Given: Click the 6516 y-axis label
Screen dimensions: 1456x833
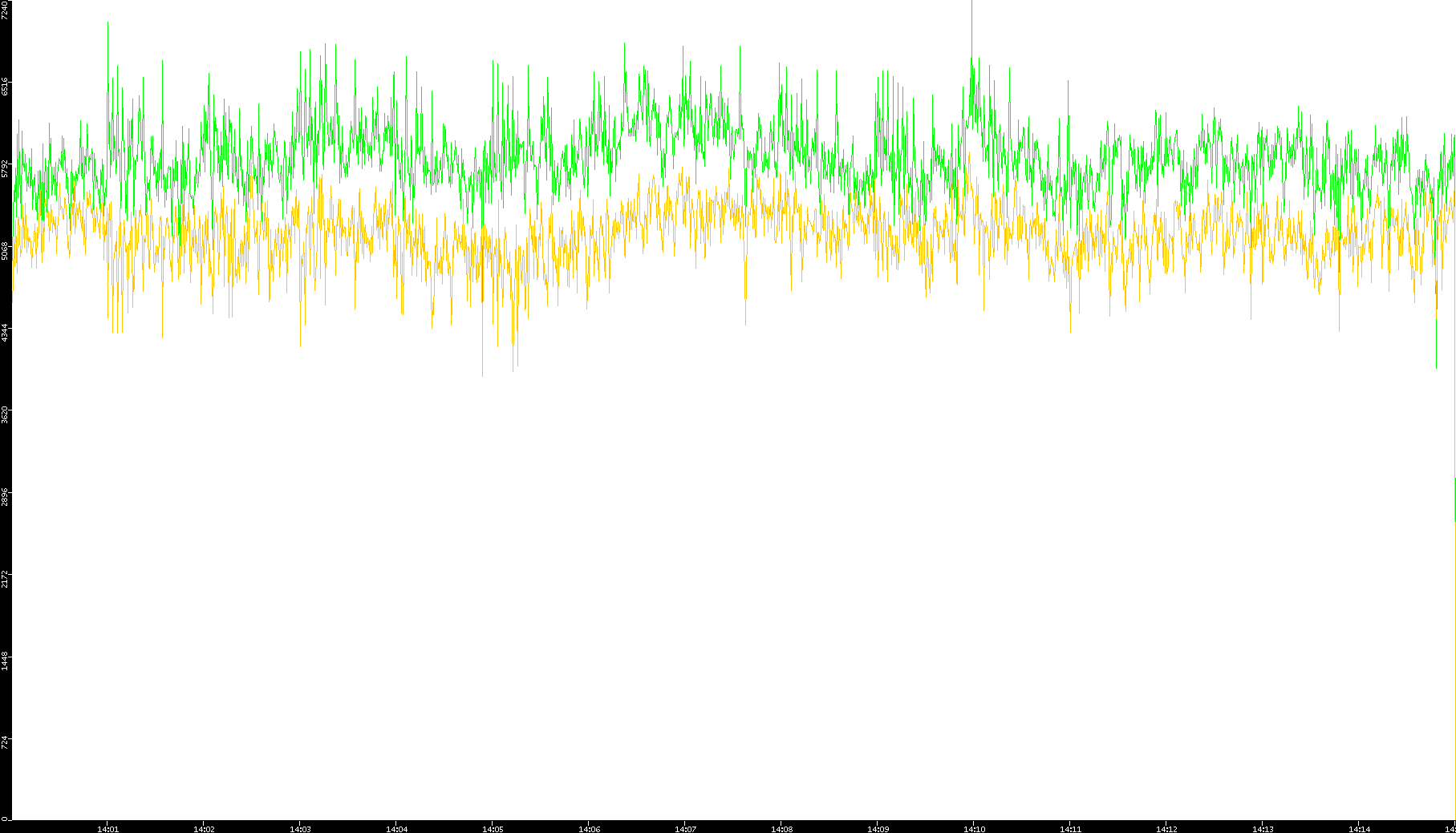Looking at the screenshot, I should [5, 87].
